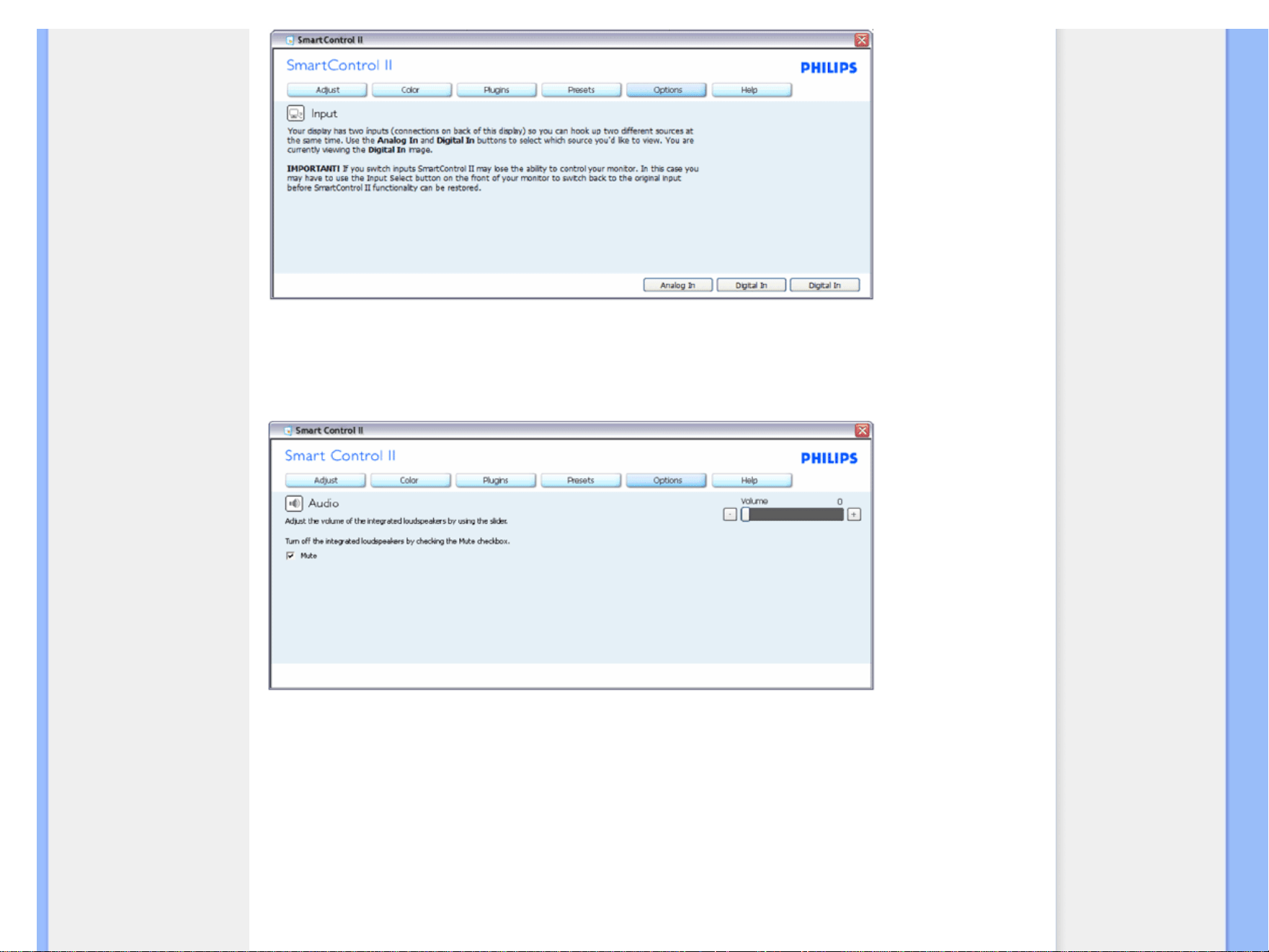
Task: Click the Input icon in the upper window
Action: click(x=295, y=113)
